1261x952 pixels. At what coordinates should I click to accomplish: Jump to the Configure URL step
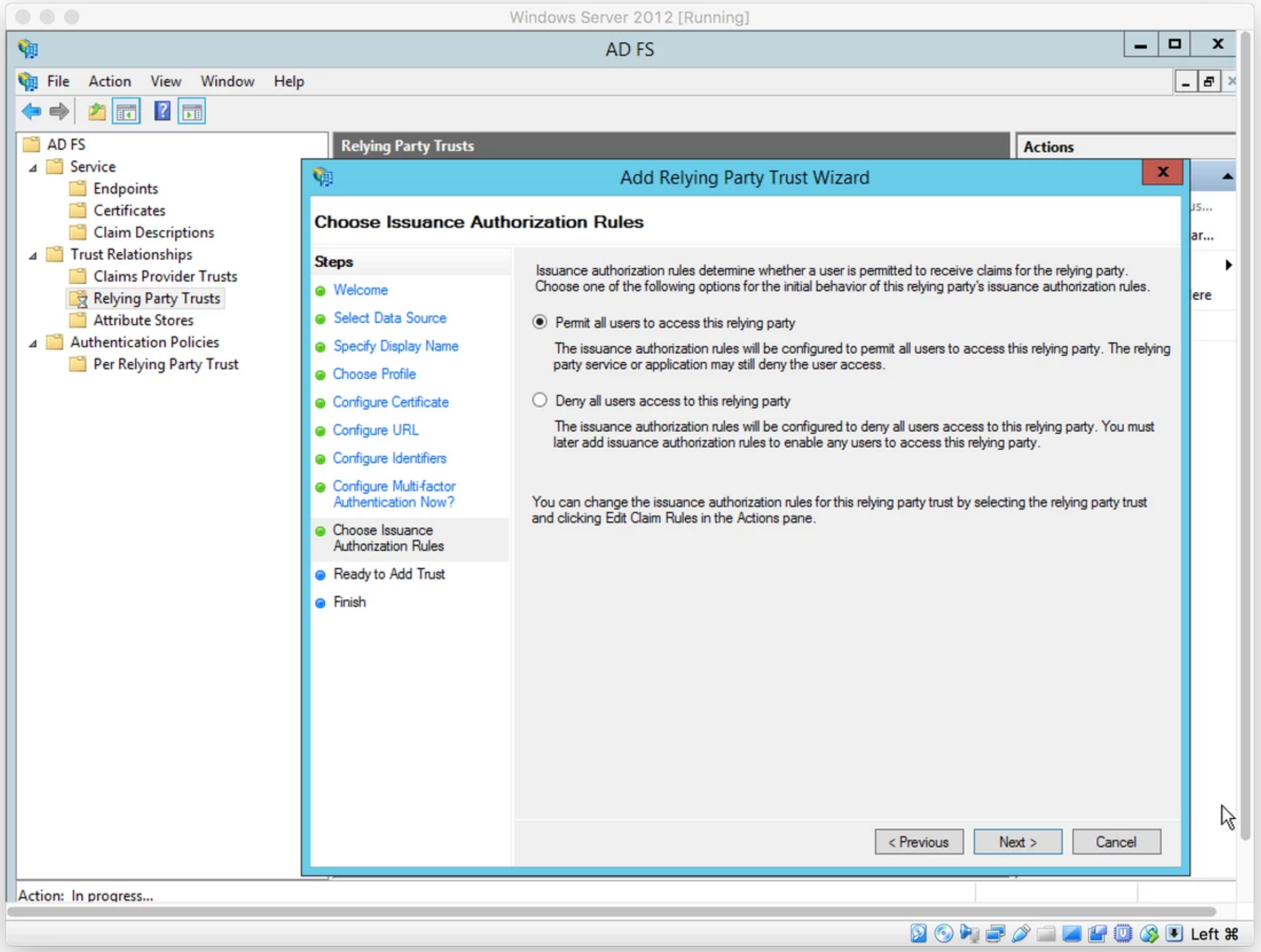click(x=375, y=430)
